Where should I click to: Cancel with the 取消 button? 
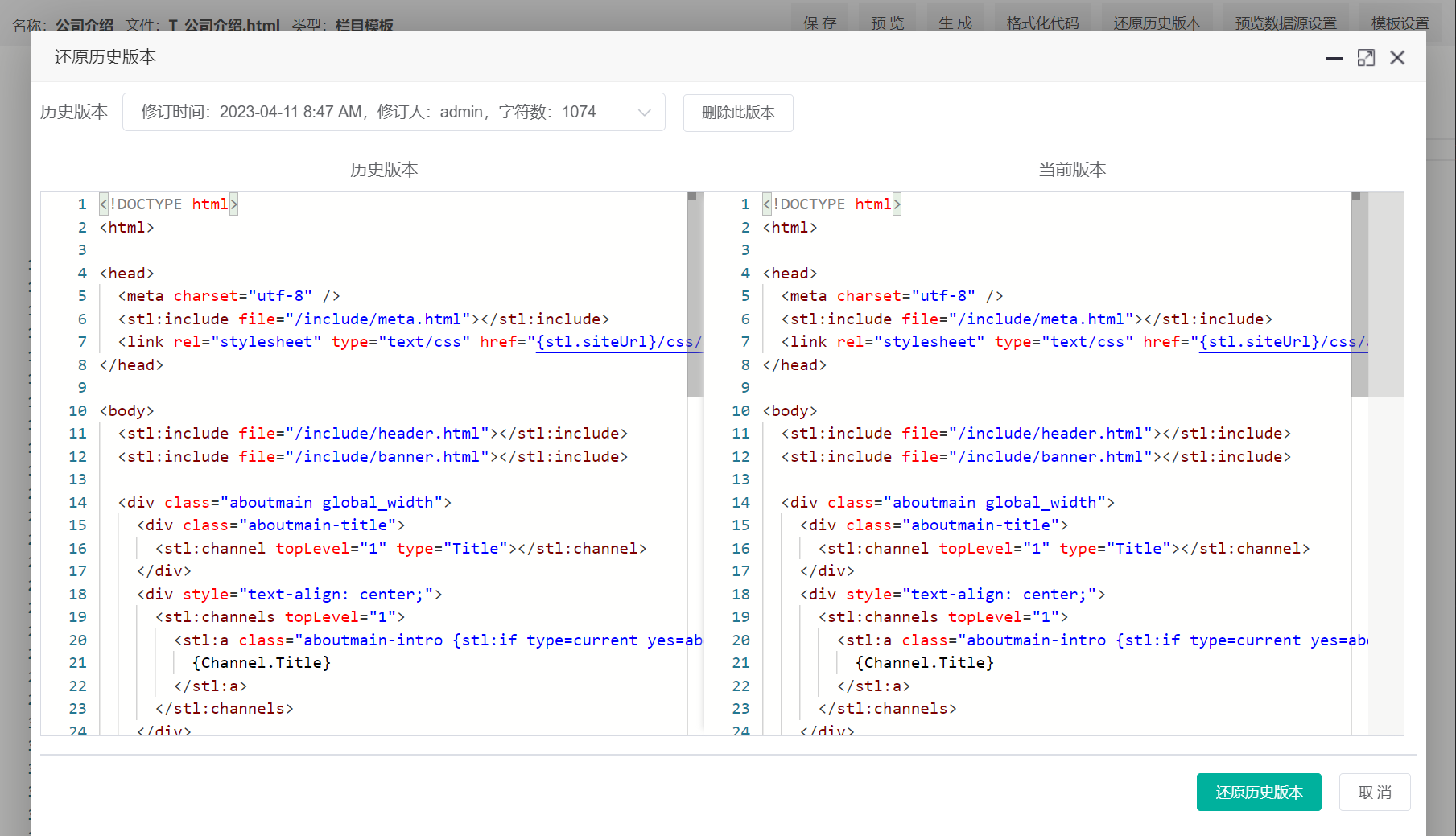point(1374,792)
